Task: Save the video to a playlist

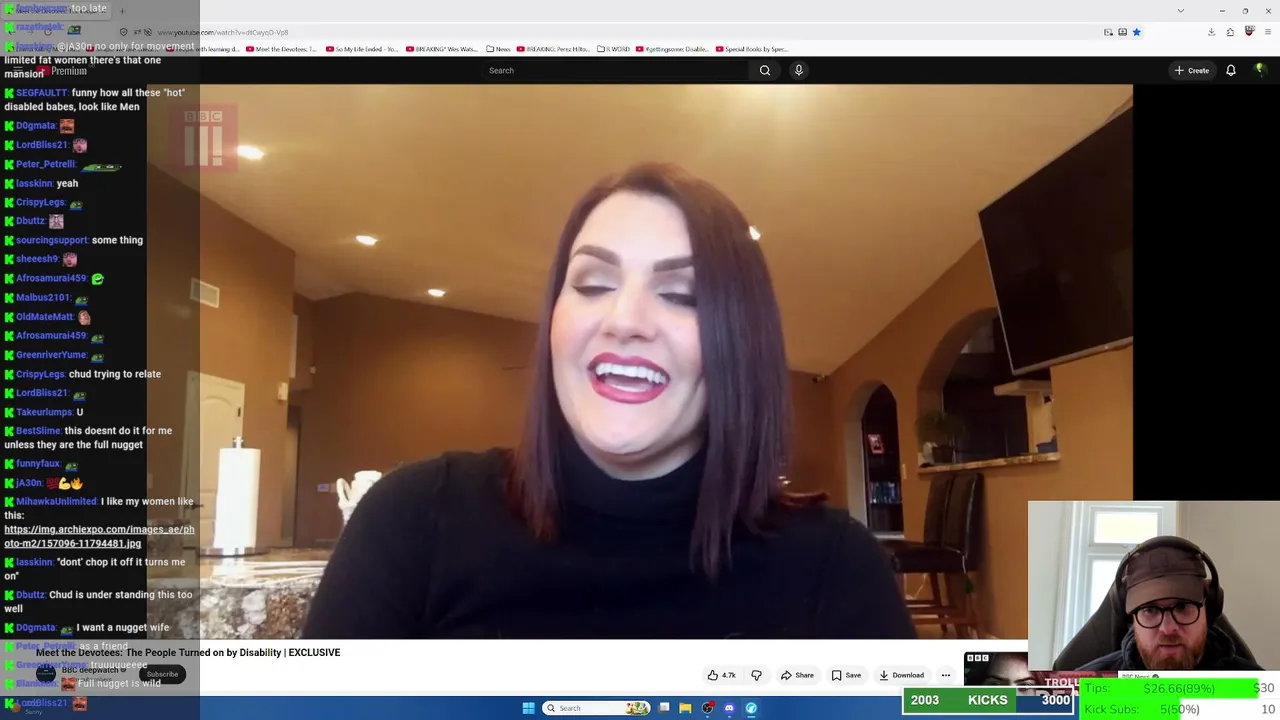Action: tap(846, 675)
